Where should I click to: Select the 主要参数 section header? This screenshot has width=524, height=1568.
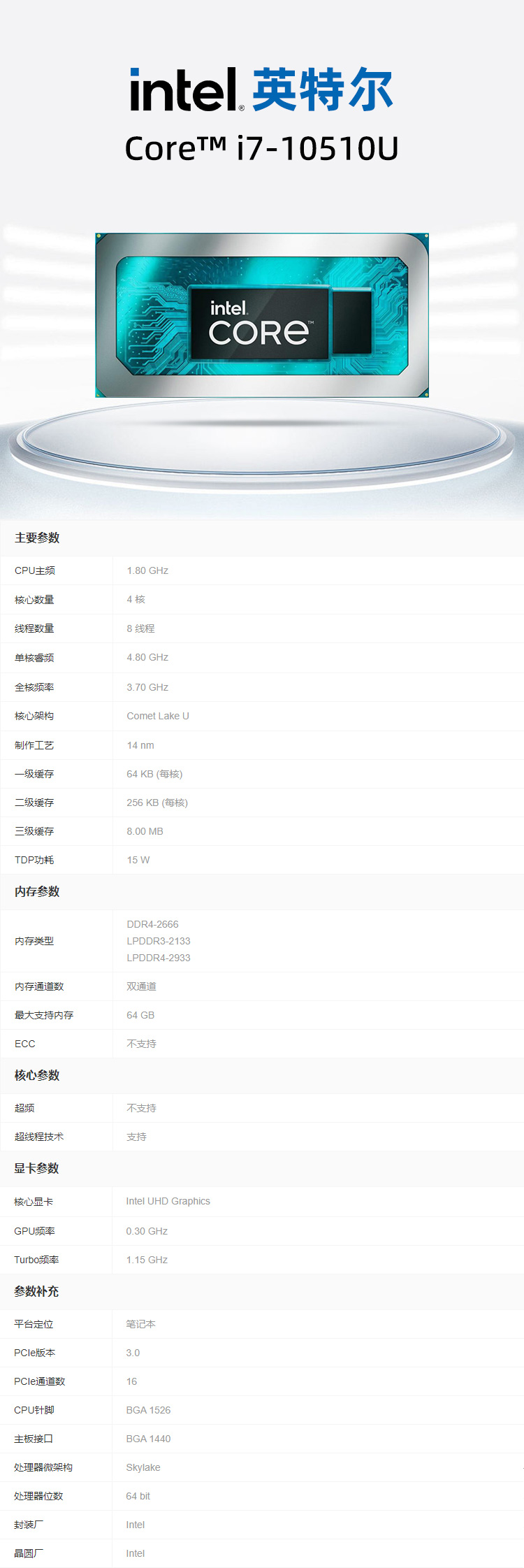pyautogui.click(x=37, y=538)
